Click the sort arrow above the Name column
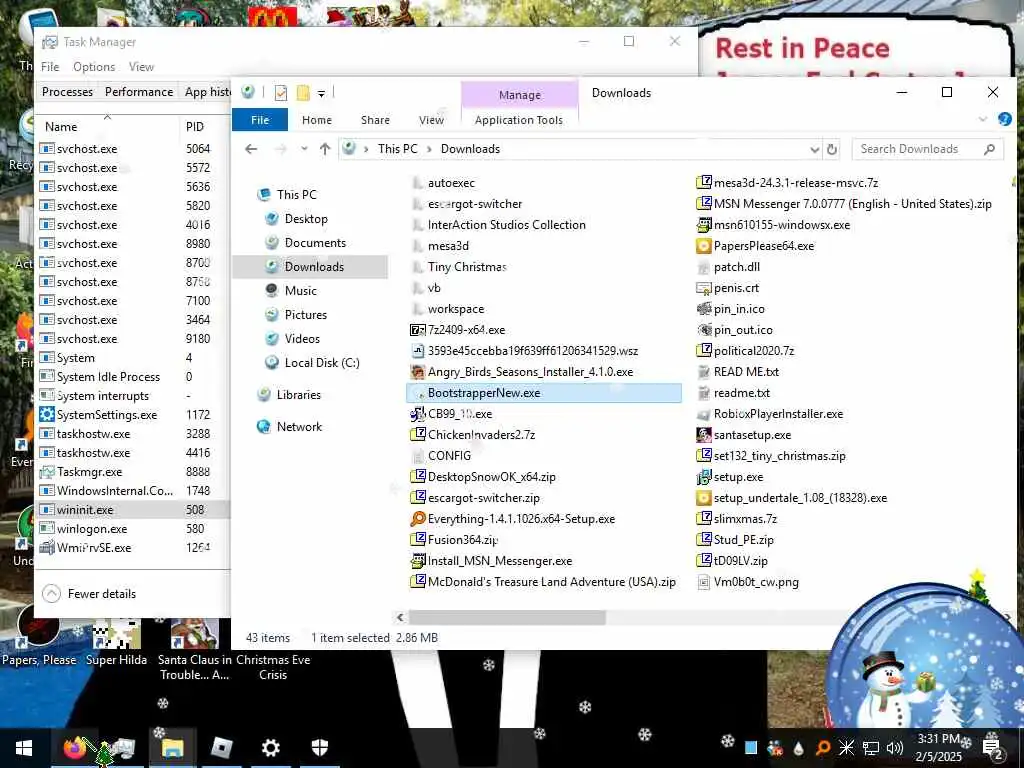 click(x=108, y=117)
